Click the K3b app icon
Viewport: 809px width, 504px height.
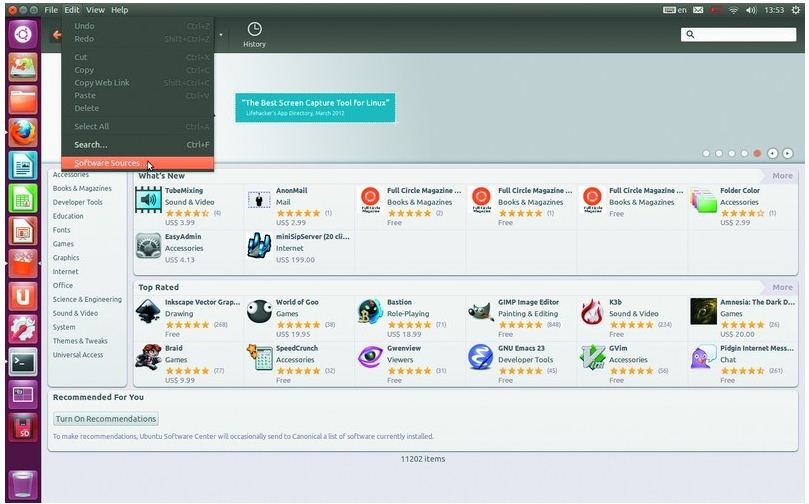coord(592,312)
